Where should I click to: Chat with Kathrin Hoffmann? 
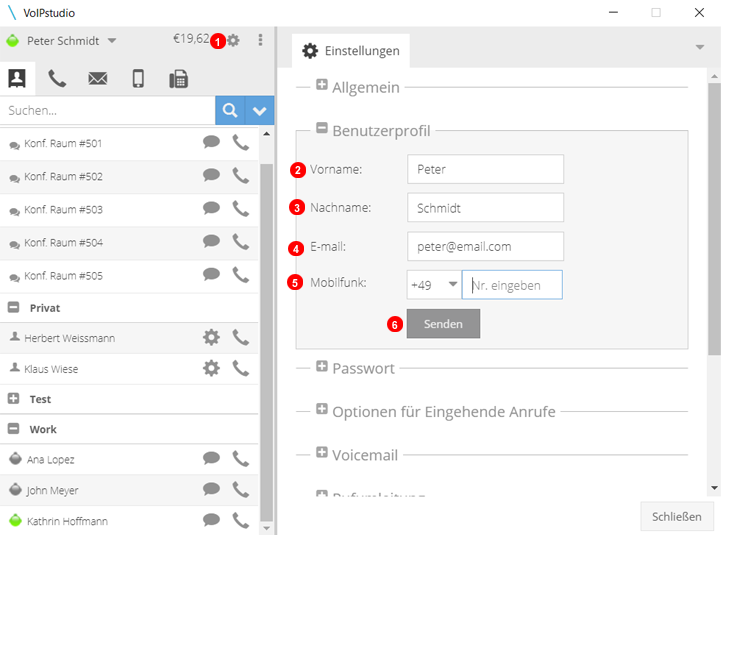(x=211, y=519)
